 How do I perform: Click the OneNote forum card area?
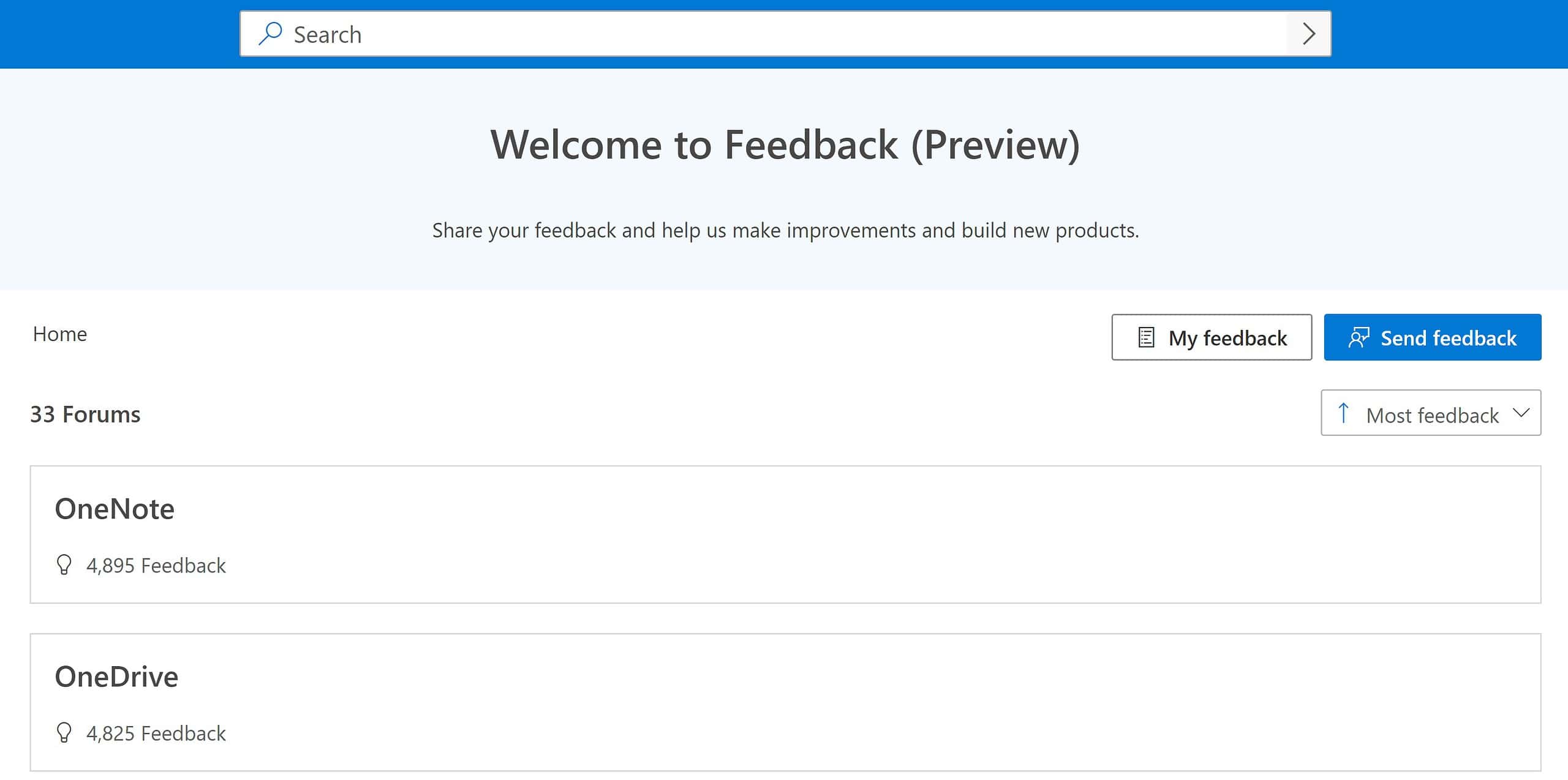tap(785, 534)
